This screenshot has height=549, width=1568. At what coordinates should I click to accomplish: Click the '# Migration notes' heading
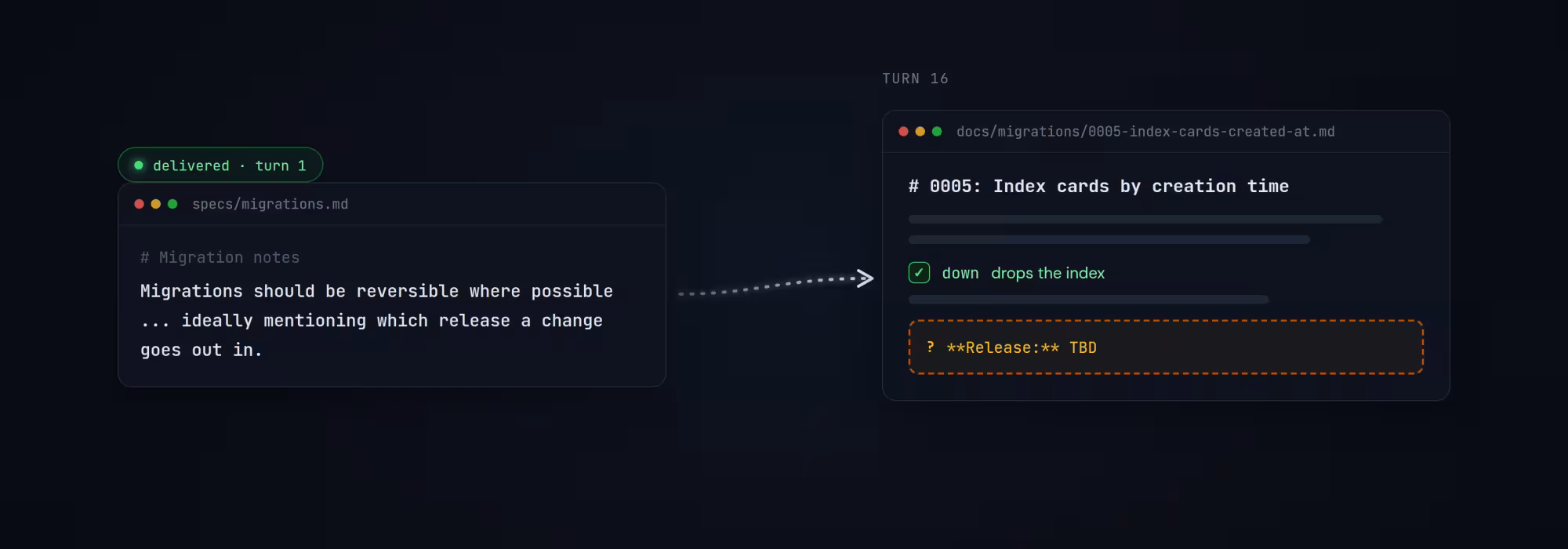220,257
